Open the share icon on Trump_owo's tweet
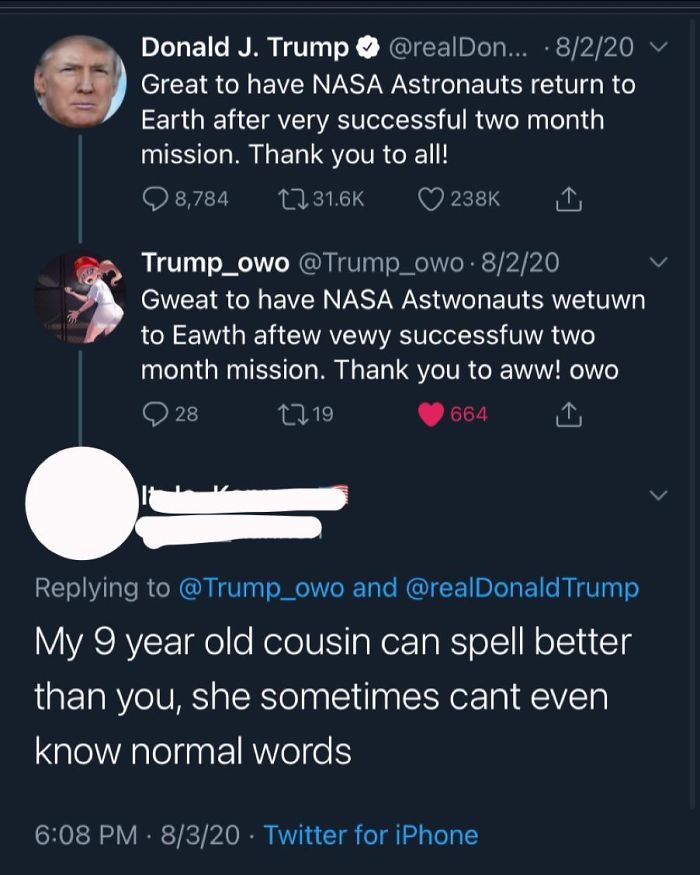 pyautogui.click(x=568, y=414)
